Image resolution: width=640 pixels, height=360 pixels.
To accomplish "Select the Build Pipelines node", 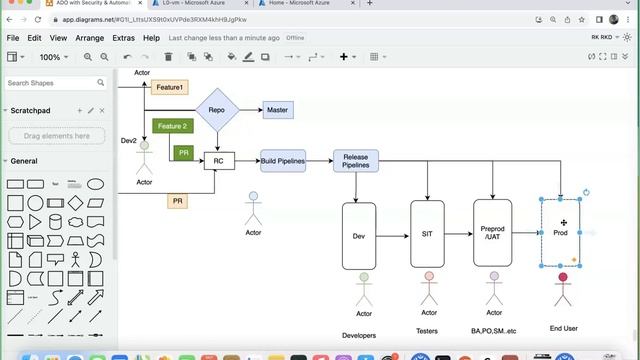I will (x=283, y=161).
